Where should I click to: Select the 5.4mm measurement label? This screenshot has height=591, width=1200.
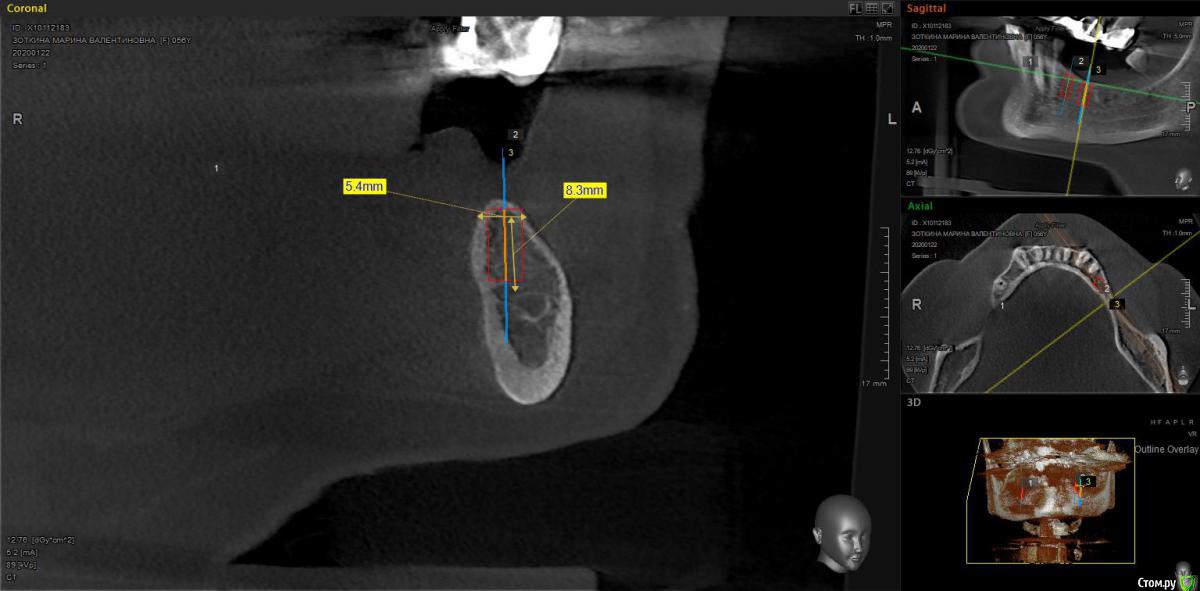[362, 187]
